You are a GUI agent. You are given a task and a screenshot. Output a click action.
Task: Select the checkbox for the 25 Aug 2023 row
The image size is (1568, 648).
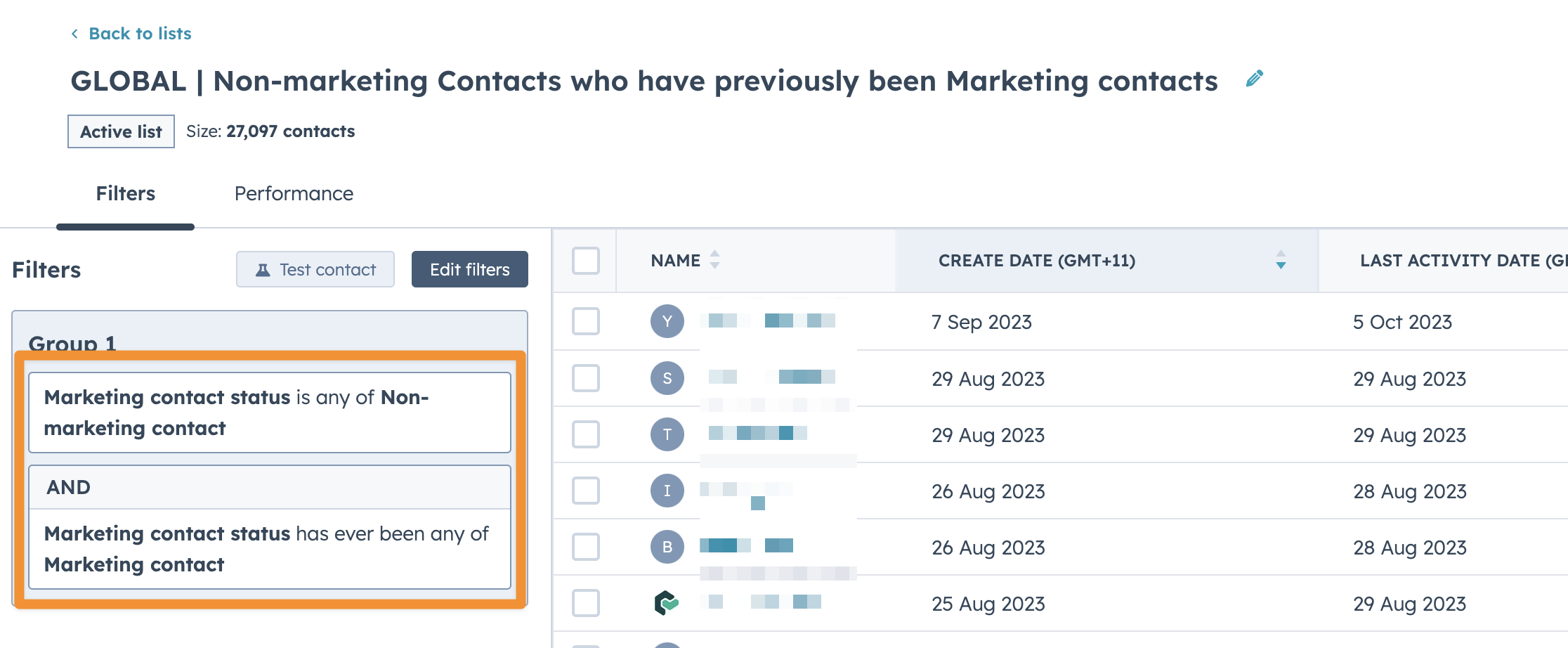(x=585, y=603)
